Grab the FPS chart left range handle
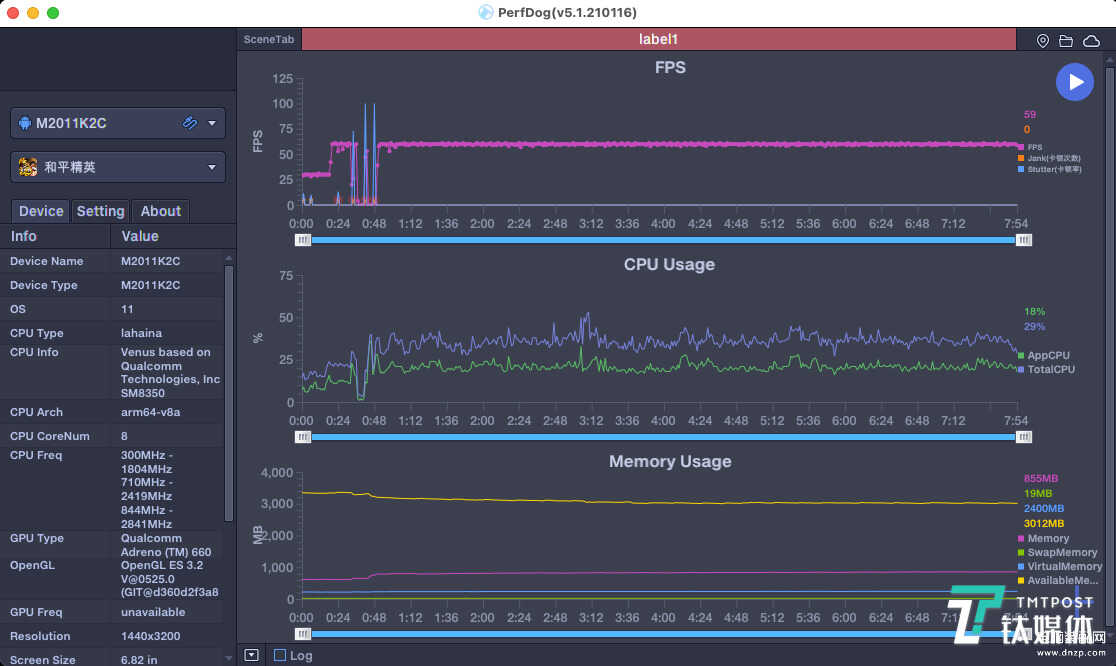This screenshot has width=1116, height=666. point(303,240)
